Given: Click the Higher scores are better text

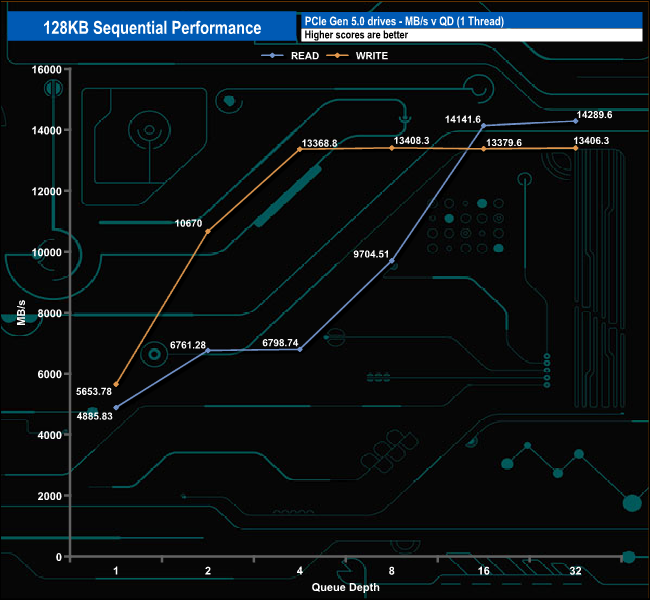Looking at the screenshot, I should click(x=356, y=35).
